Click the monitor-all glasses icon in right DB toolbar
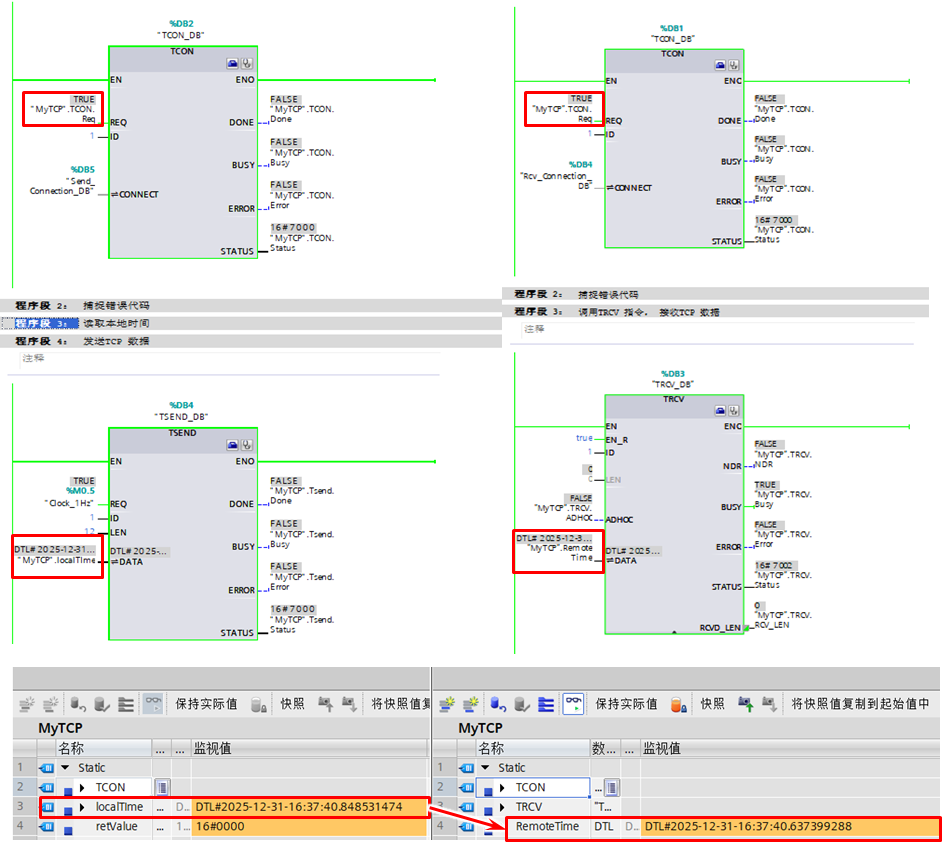 click(x=574, y=704)
